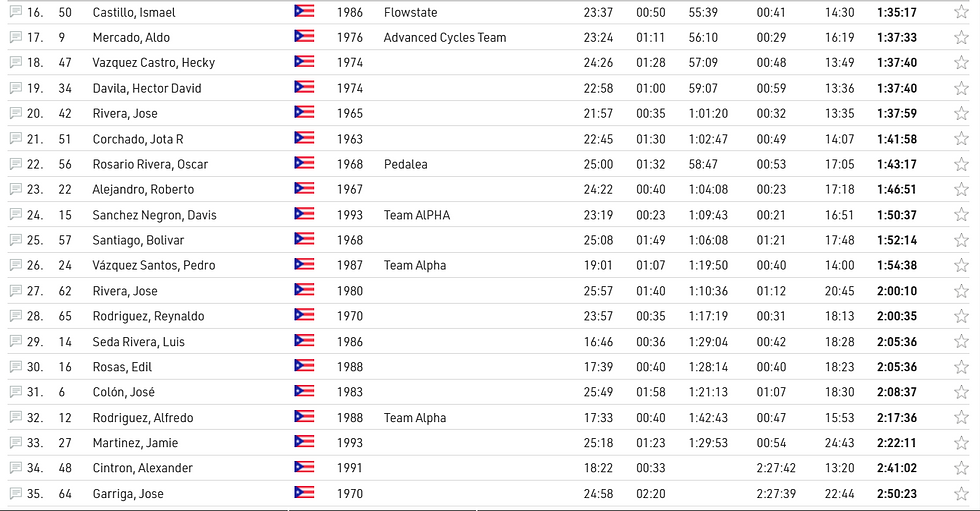Open comment icon for Castillo, Ismael
Screen dimensions: 980x511
click(x=15, y=12)
